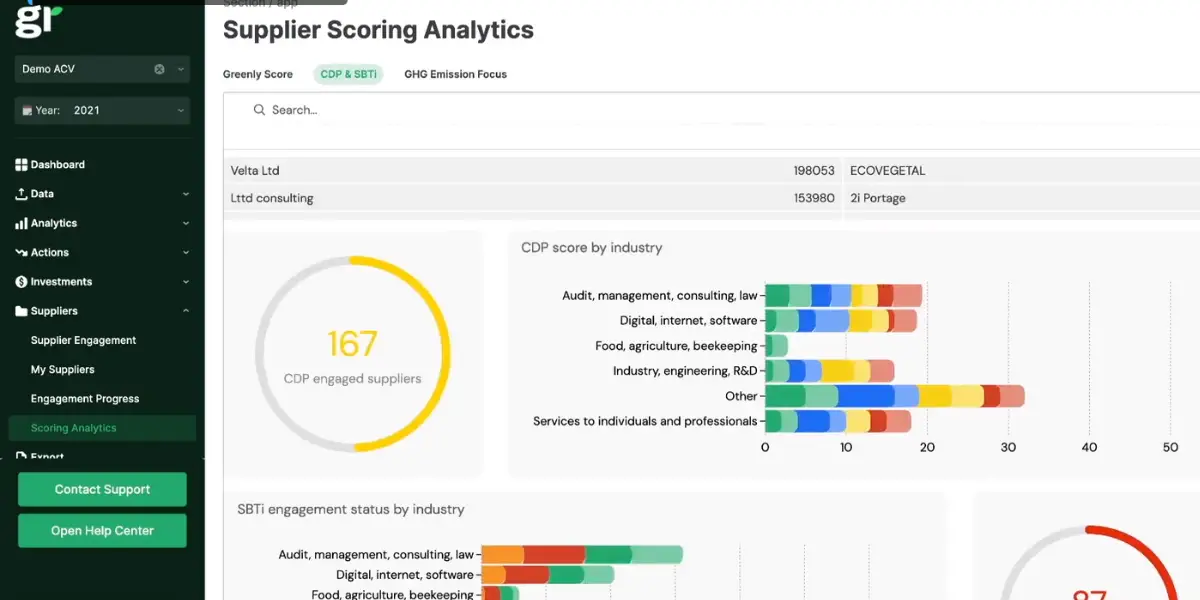
Task: Click the Greenly logo in the sidebar
Action: [x=38, y=19]
